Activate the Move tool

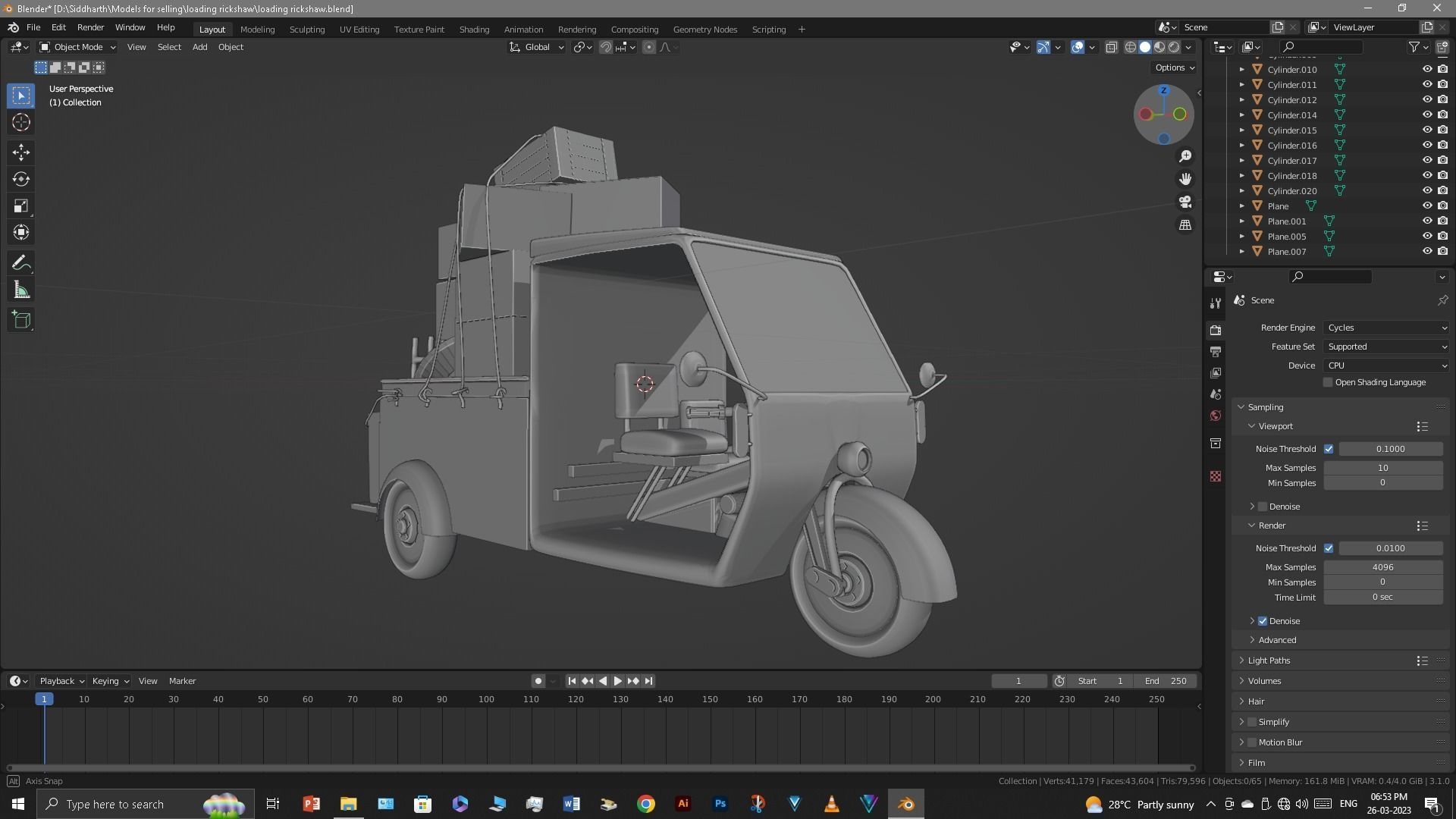21,152
